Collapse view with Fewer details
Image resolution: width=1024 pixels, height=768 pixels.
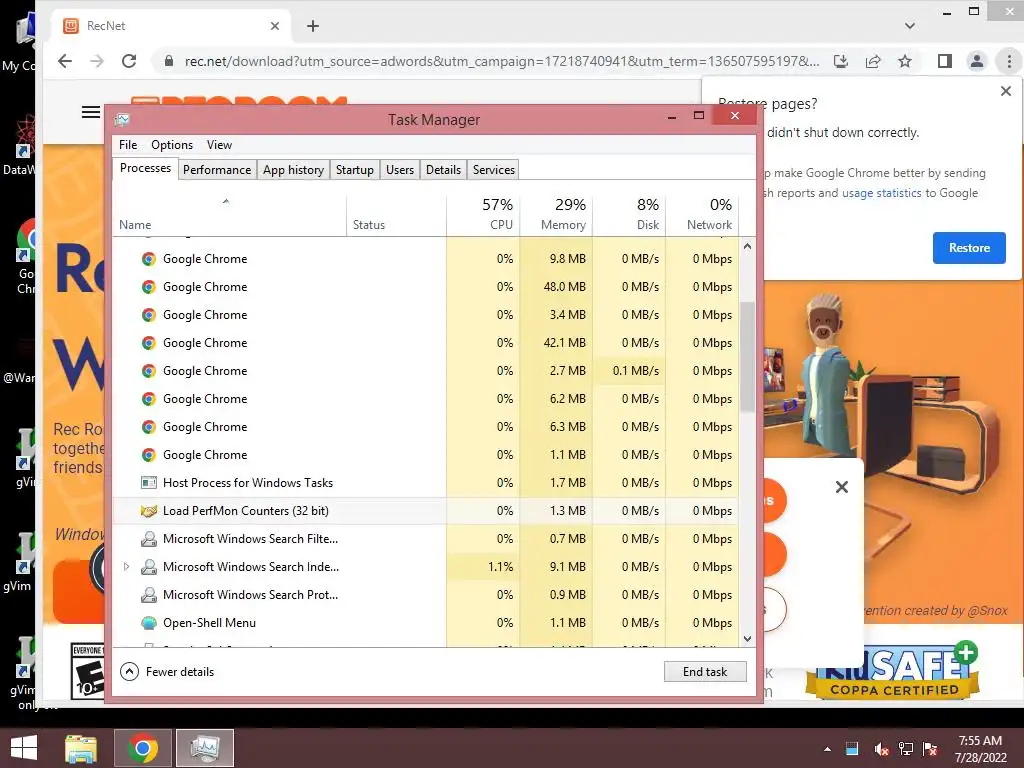pos(167,672)
